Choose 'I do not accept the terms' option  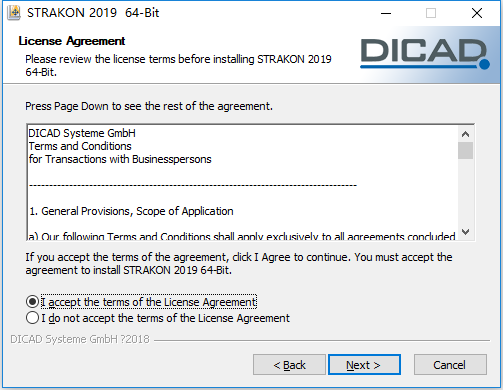pyautogui.click(x=32, y=318)
